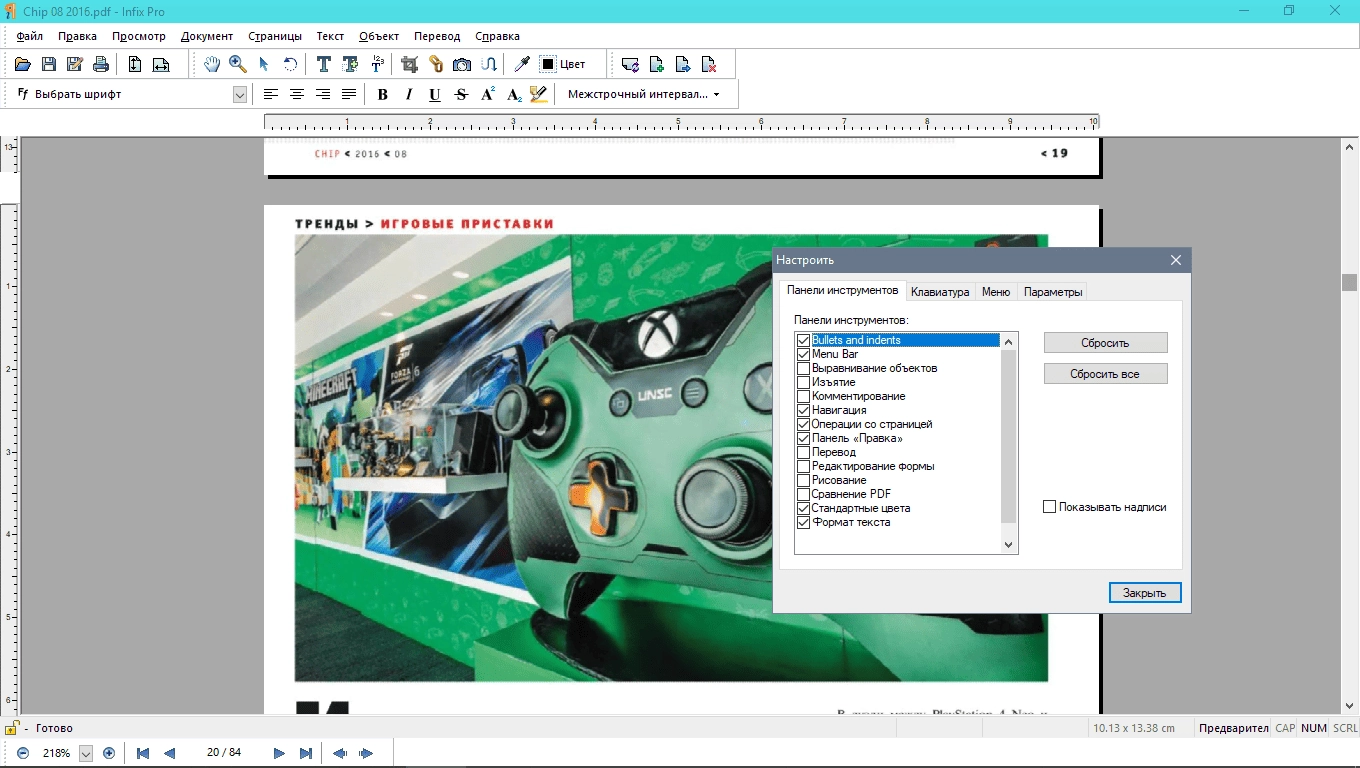The image size is (1360, 768).
Task: Enable Изъятие toolbar checkbox
Action: [x=803, y=382]
